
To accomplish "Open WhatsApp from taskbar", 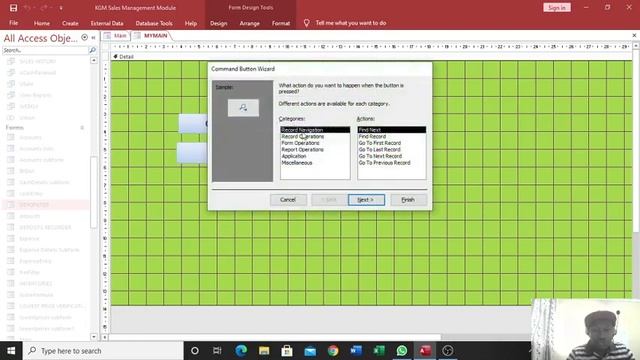I will (402, 351).
